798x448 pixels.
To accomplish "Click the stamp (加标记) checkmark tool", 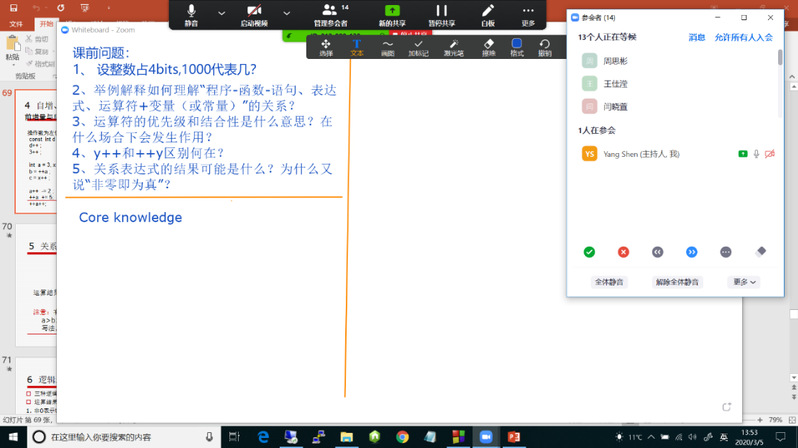I will pos(418,46).
